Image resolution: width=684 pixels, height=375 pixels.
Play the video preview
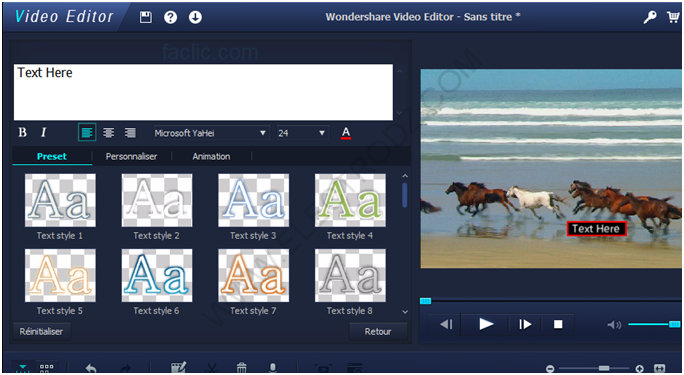486,324
